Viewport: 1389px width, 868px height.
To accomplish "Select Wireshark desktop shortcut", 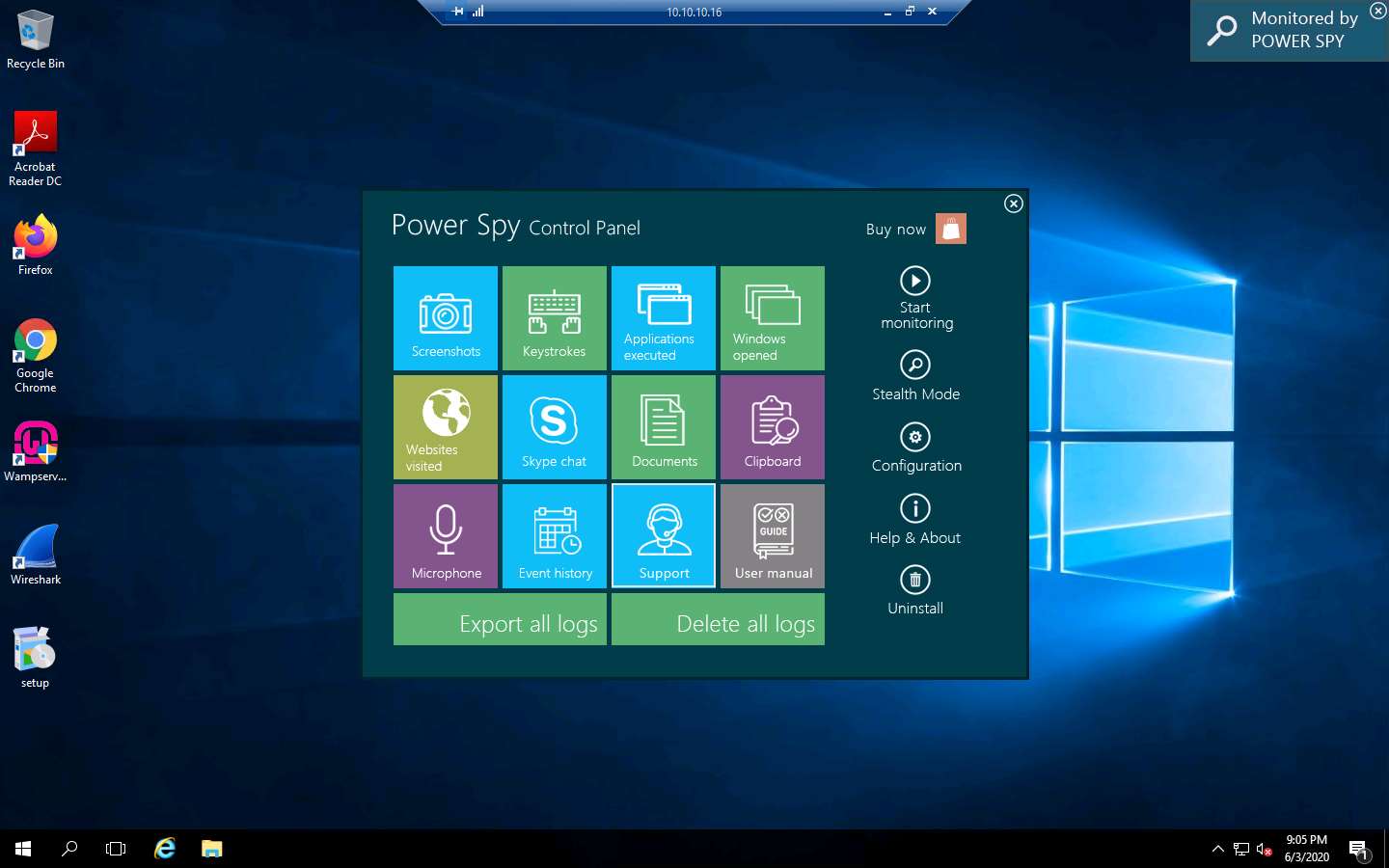I will (36, 555).
